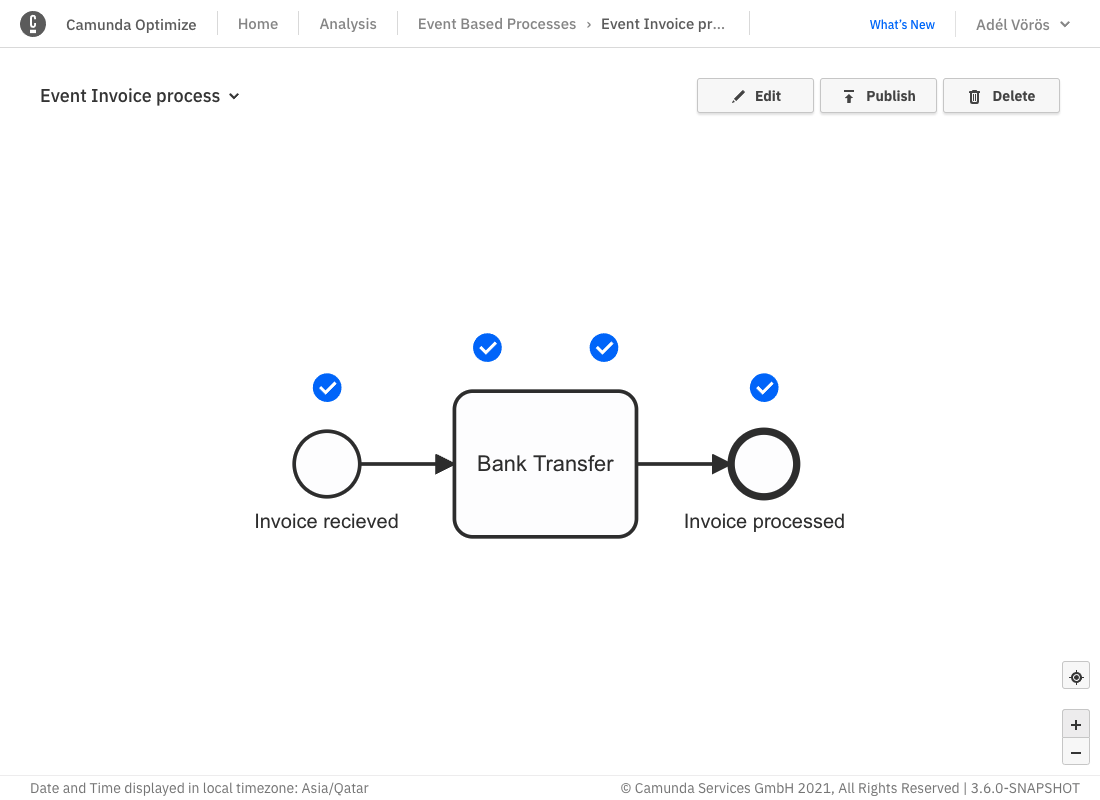Go to the Home menu item
Screen dimensions: 1100x800
(257, 23)
